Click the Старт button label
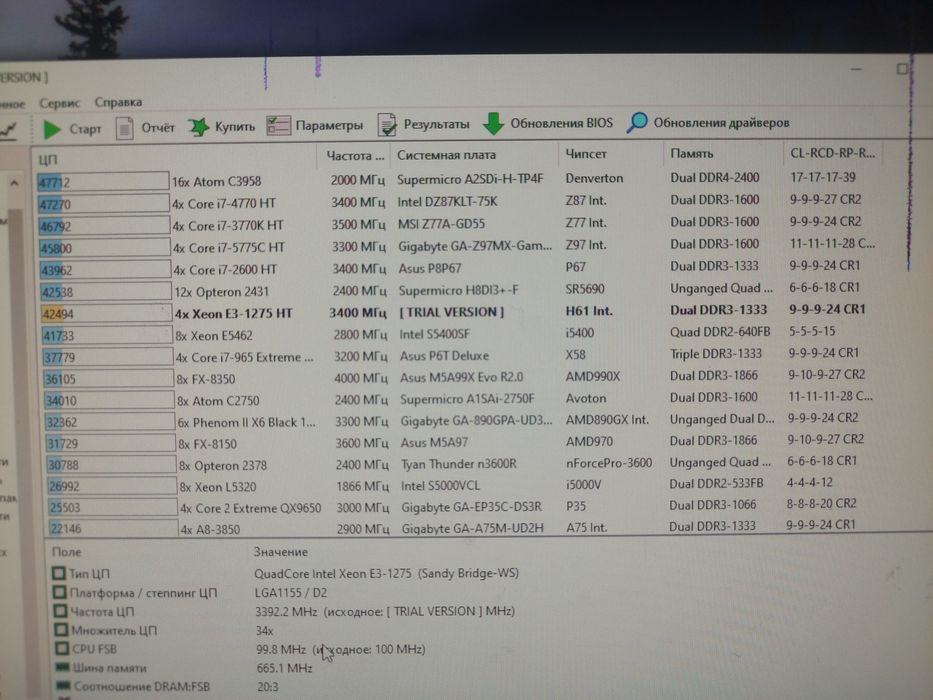Image resolution: width=933 pixels, height=700 pixels. pos(85,129)
